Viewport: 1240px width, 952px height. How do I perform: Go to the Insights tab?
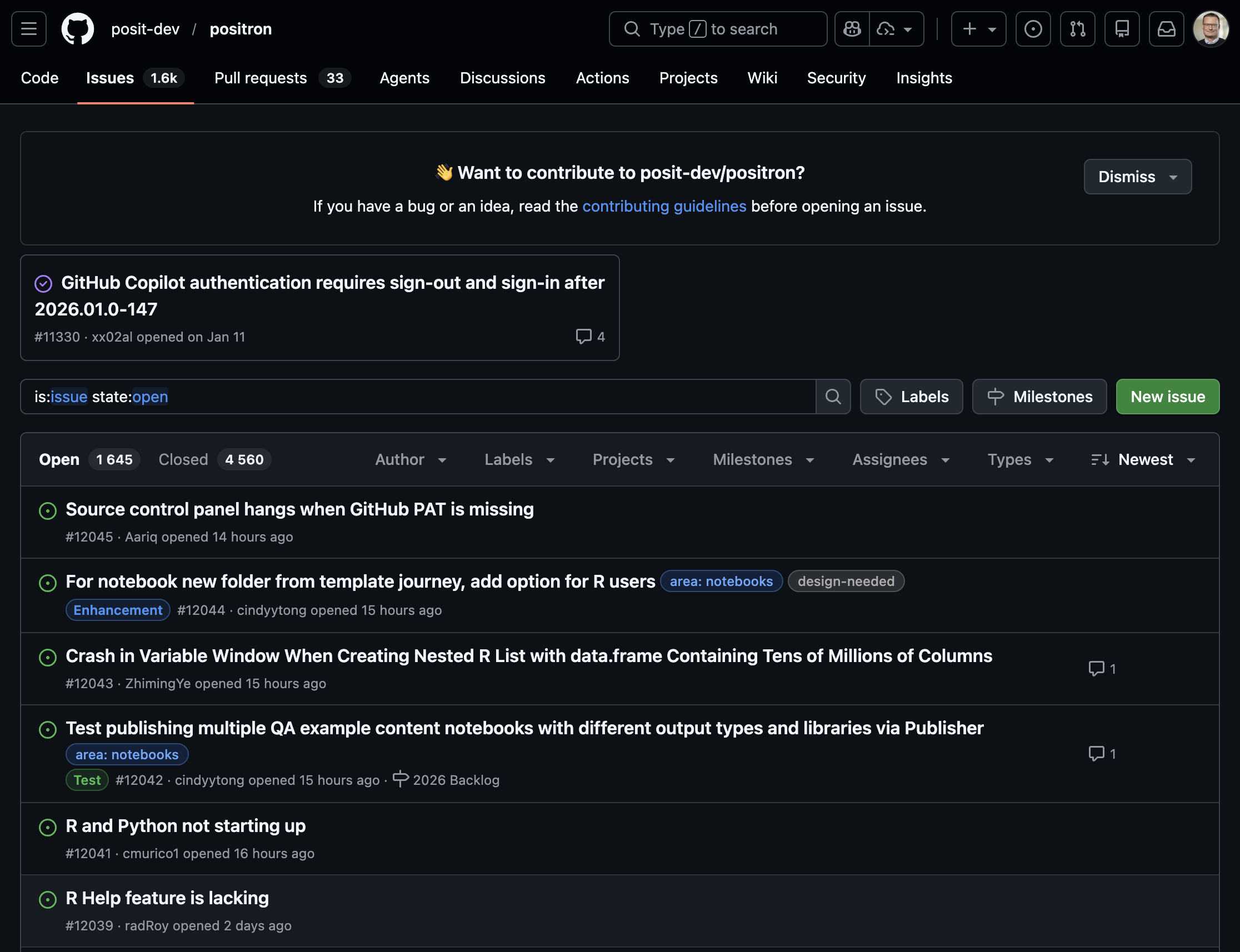point(924,78)
